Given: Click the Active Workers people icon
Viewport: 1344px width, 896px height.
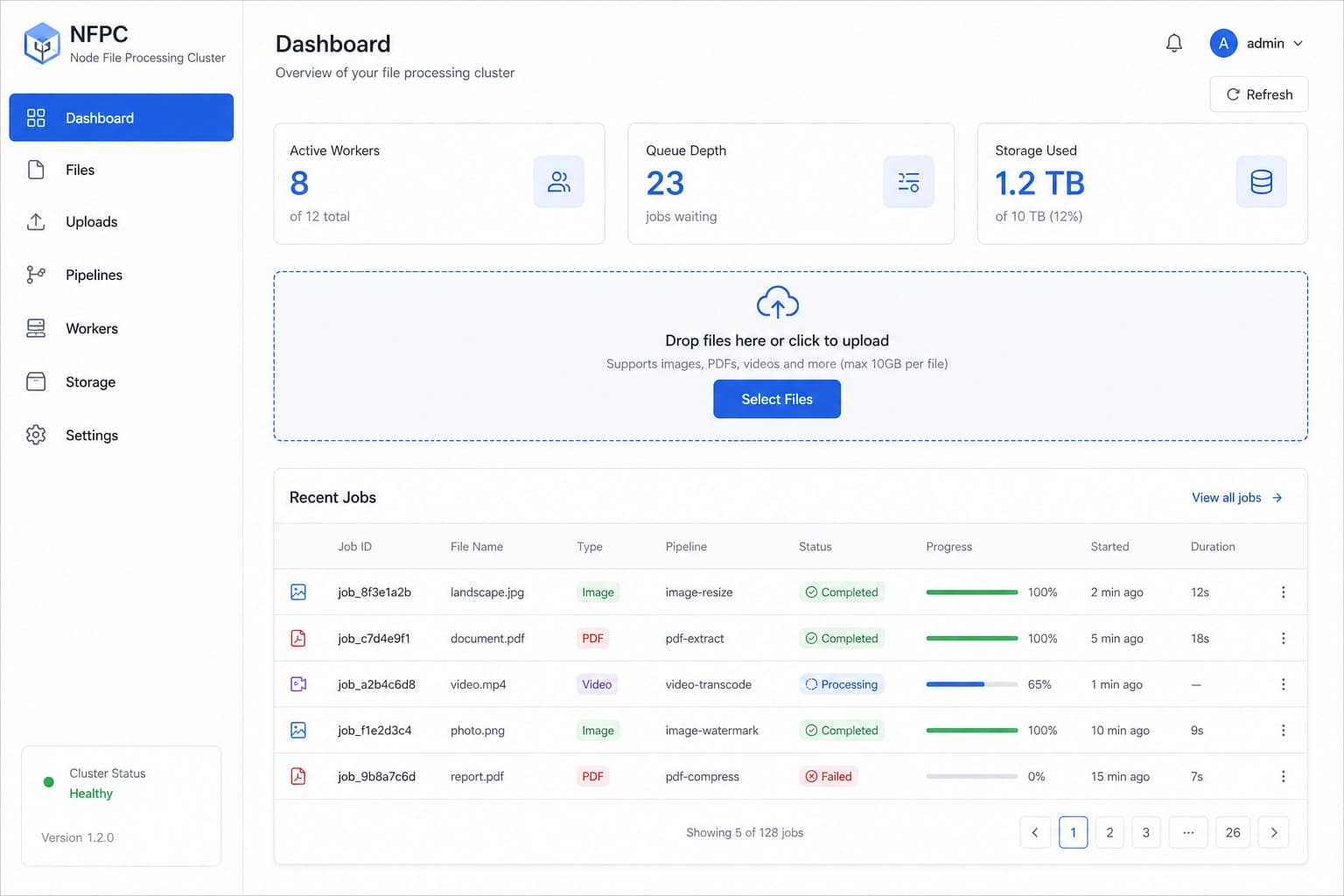Looking at the screenshot, I should pyautogui.click(x=558, y=182).
